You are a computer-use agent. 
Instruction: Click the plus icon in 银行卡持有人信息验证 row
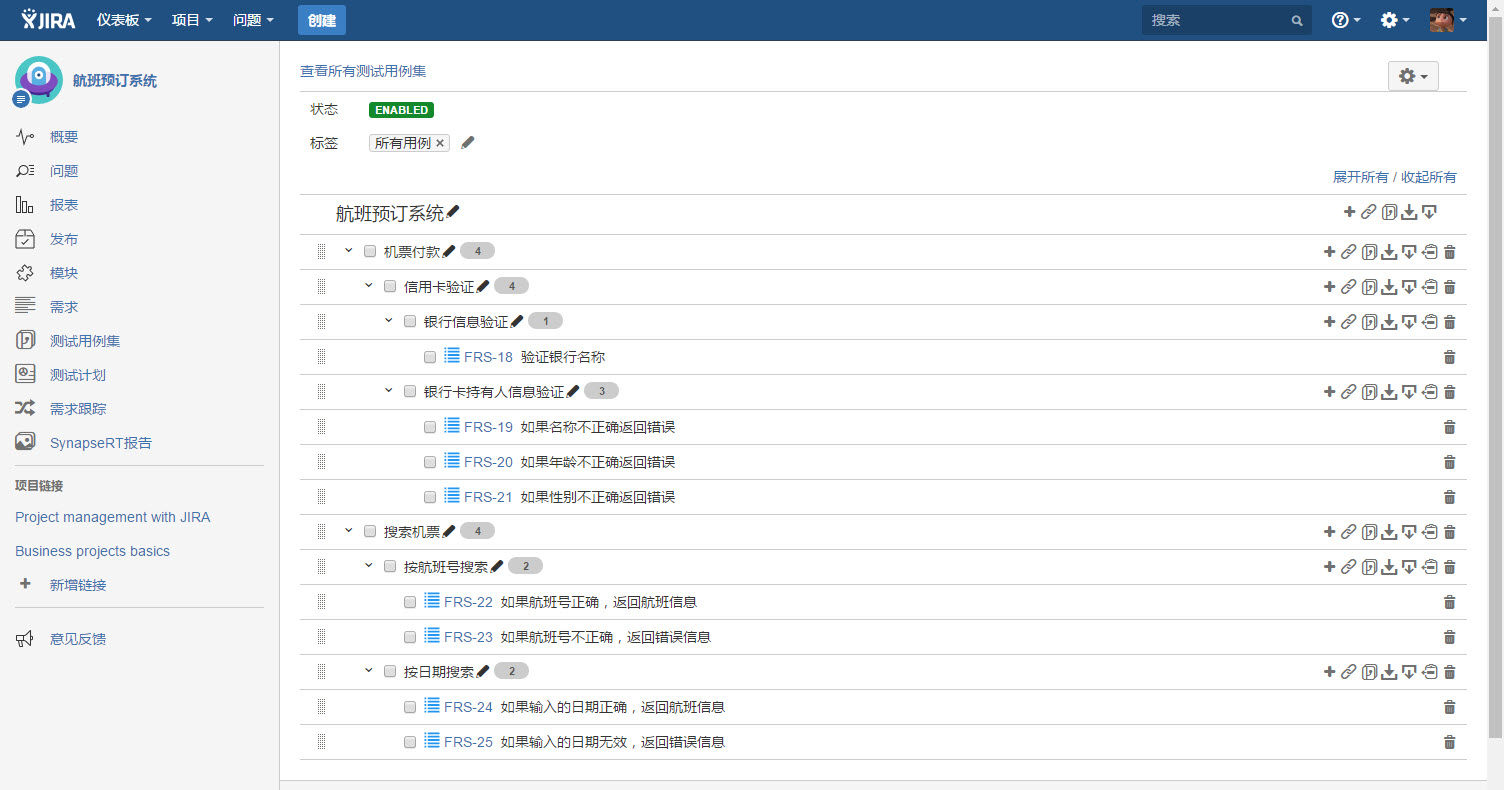(1329, 392)
